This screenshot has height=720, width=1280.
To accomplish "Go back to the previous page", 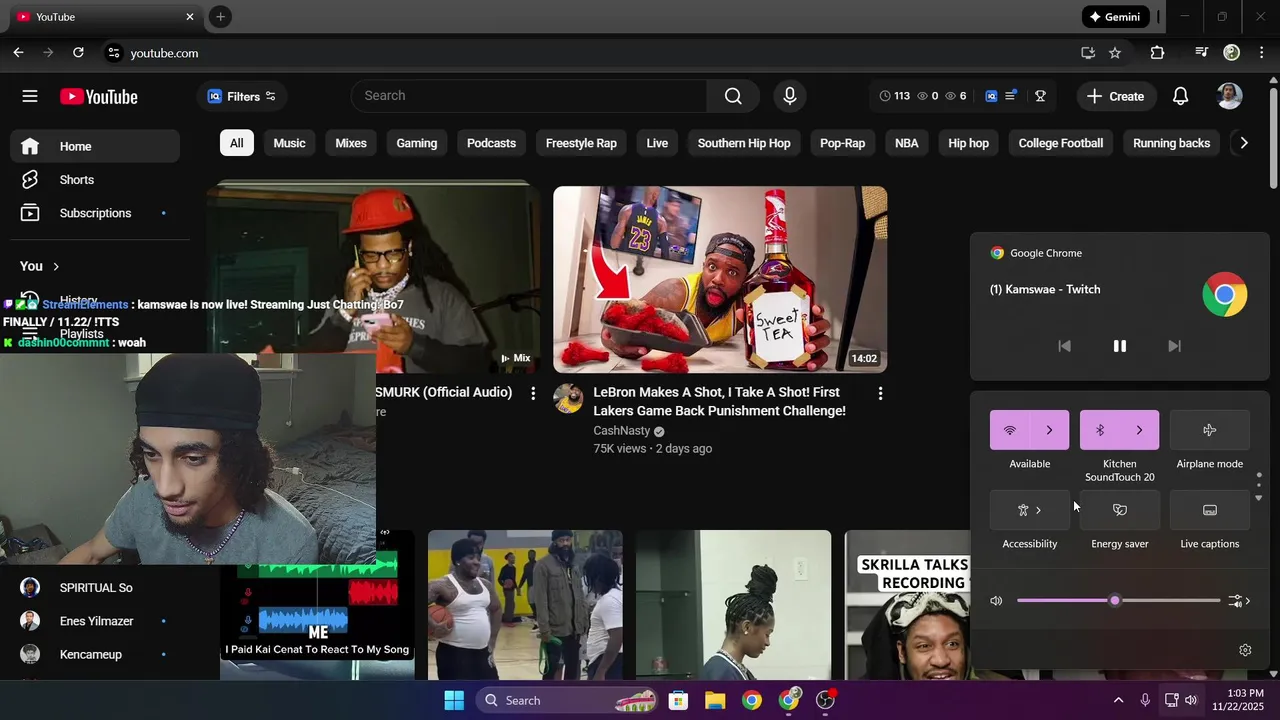I will point(18,53).
